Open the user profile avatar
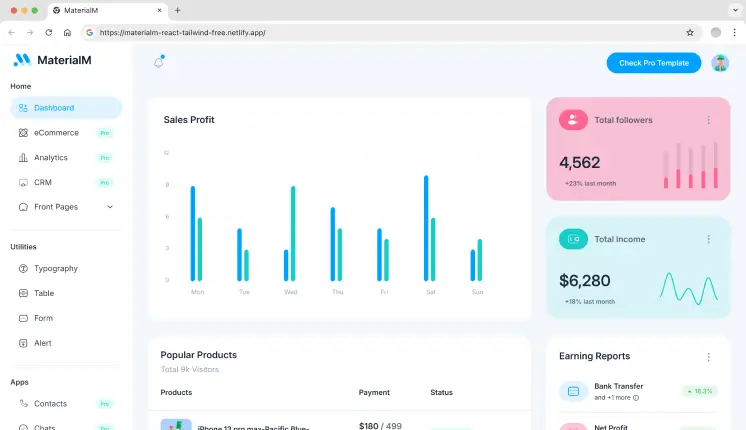This screenshot has width=746, height=430. 720,63
